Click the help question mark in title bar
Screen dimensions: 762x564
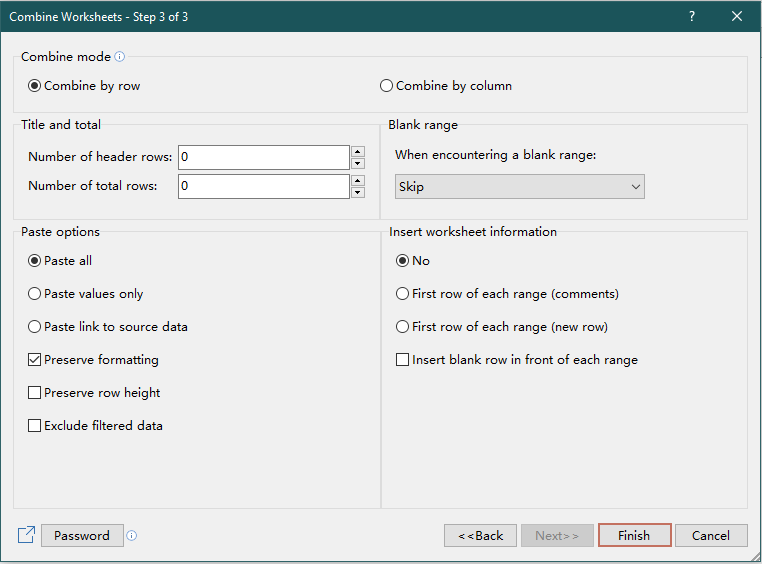point(692,17)
